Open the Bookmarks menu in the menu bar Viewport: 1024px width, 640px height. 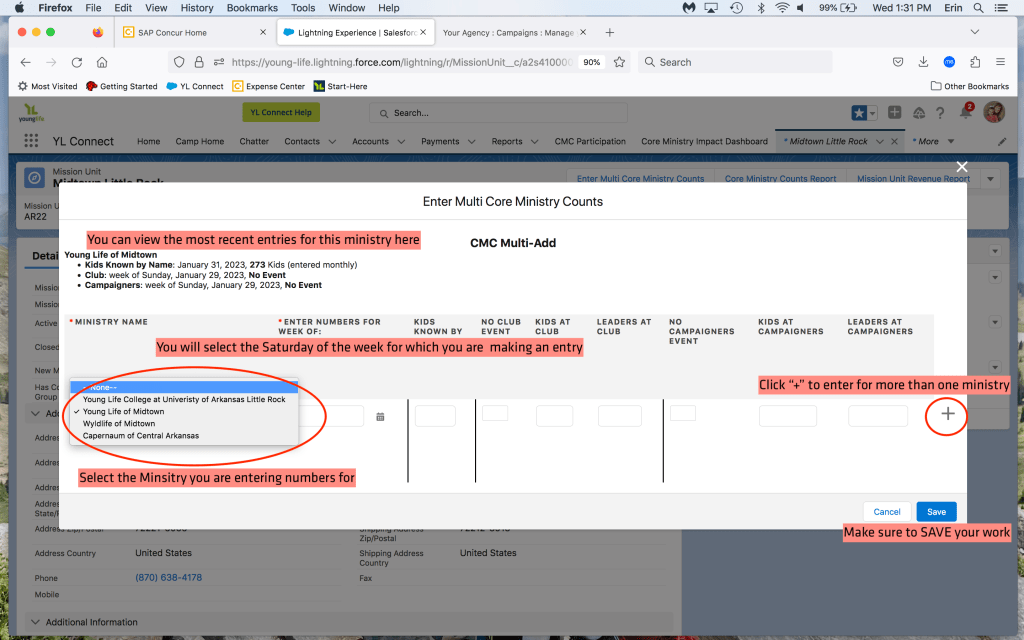pyautogui.click(x=251, y=8)
